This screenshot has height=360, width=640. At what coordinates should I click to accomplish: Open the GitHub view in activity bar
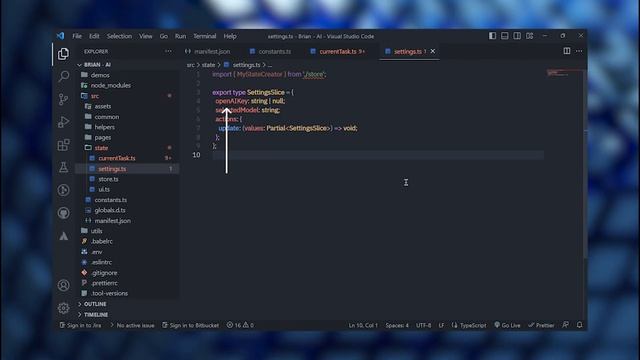point(64,213)
